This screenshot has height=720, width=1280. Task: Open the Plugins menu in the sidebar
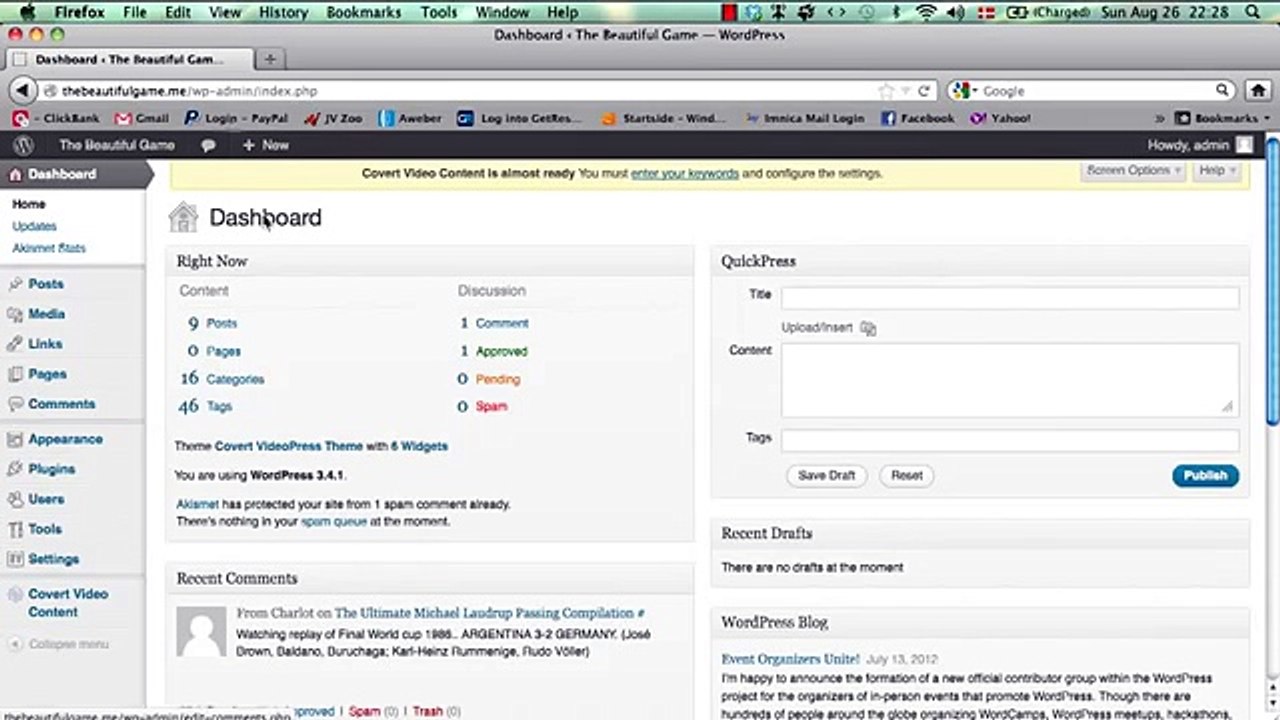(51, 469)
